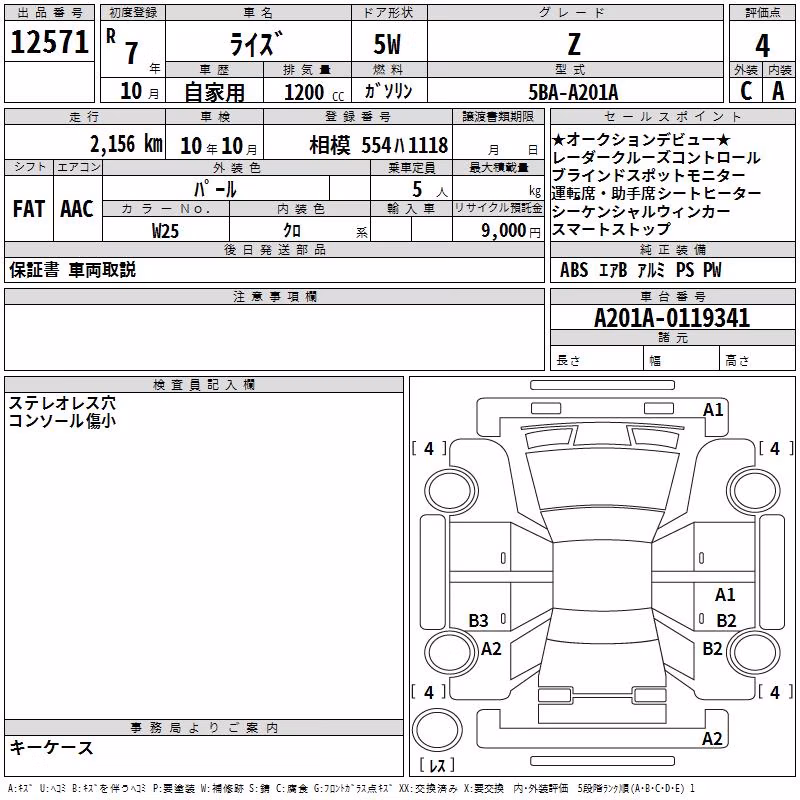Select 車両取説 text
This screenshot has height=800, width=800.
102,269
